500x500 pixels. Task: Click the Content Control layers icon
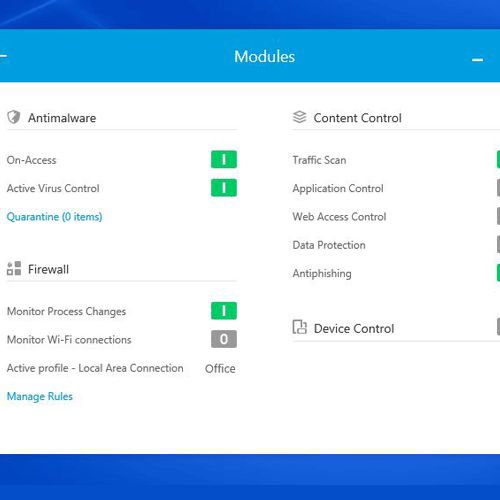pos(299,117)
